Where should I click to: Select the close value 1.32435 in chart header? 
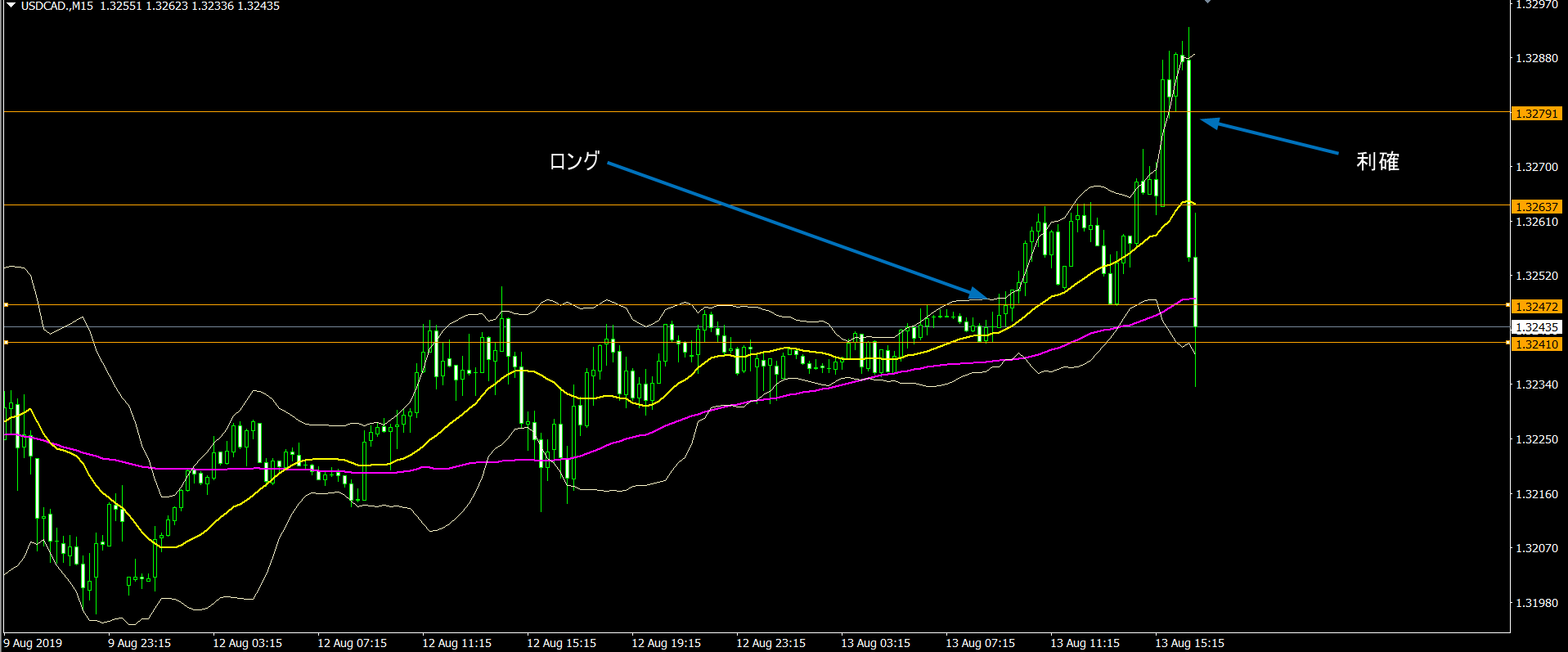pos(258,6)
